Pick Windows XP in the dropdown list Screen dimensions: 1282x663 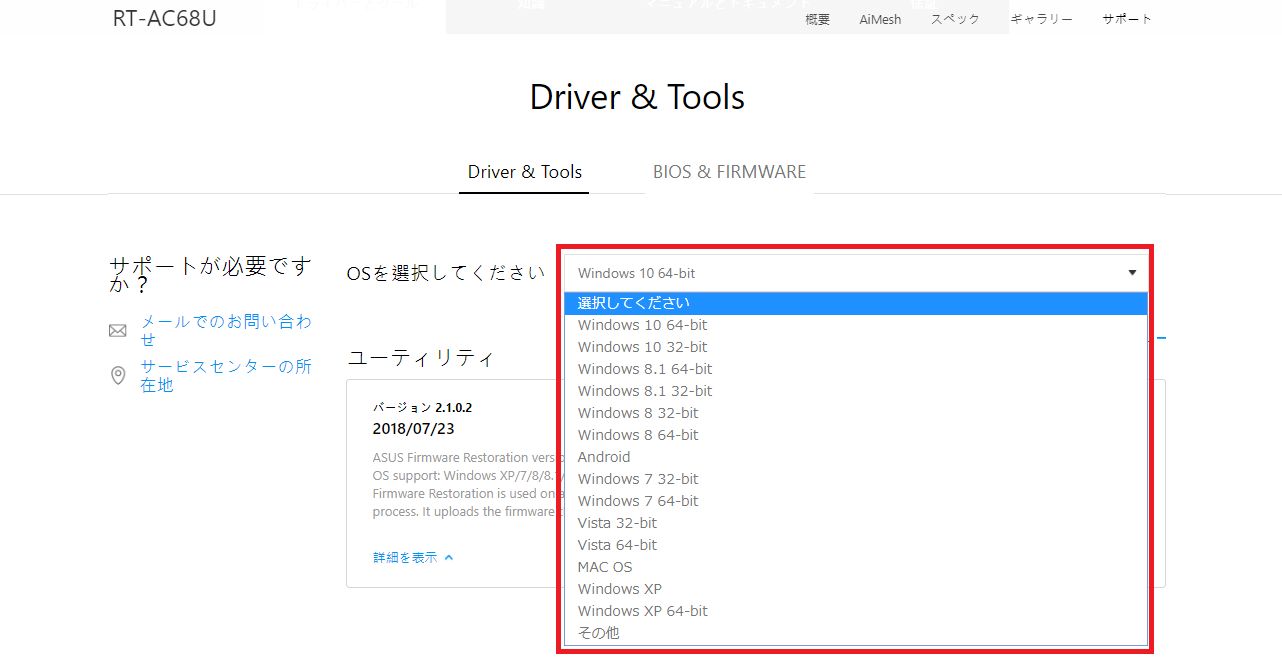pyautogui.click(x=856, y=589)
